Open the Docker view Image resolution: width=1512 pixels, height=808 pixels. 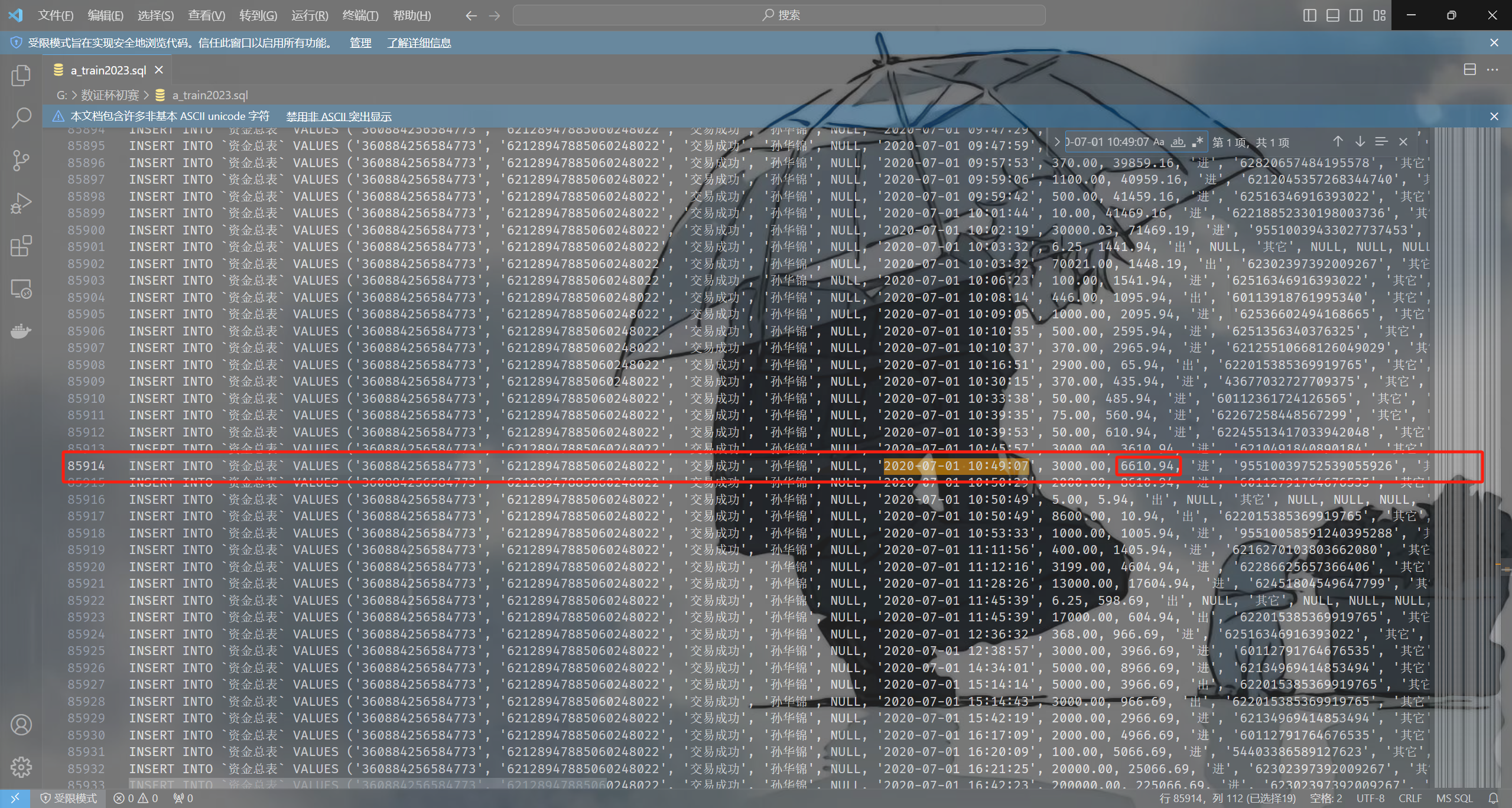[x=21, y=331]
